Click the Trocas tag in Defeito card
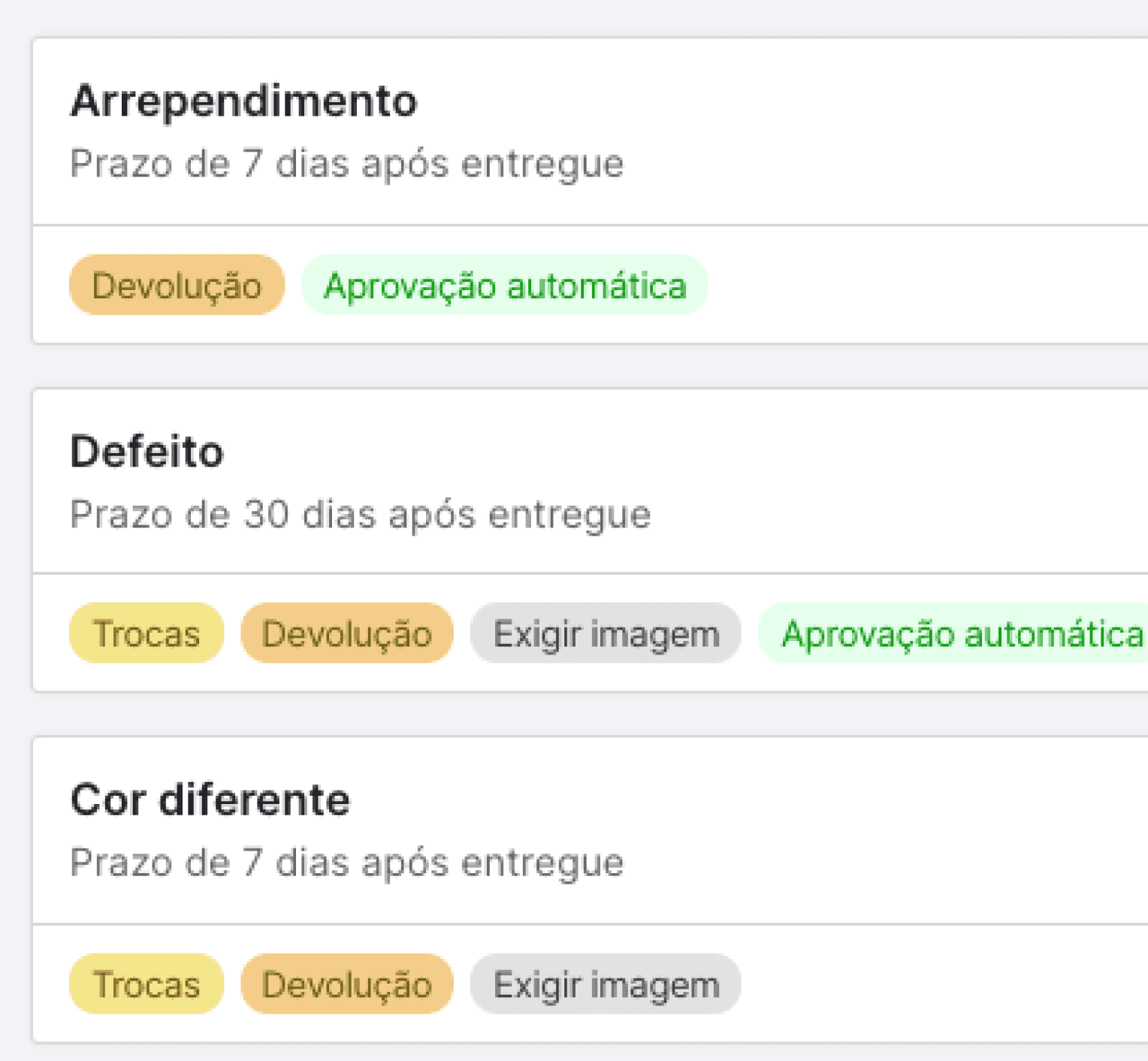Screen dimensions: 1148x1061 click(147, 633)
